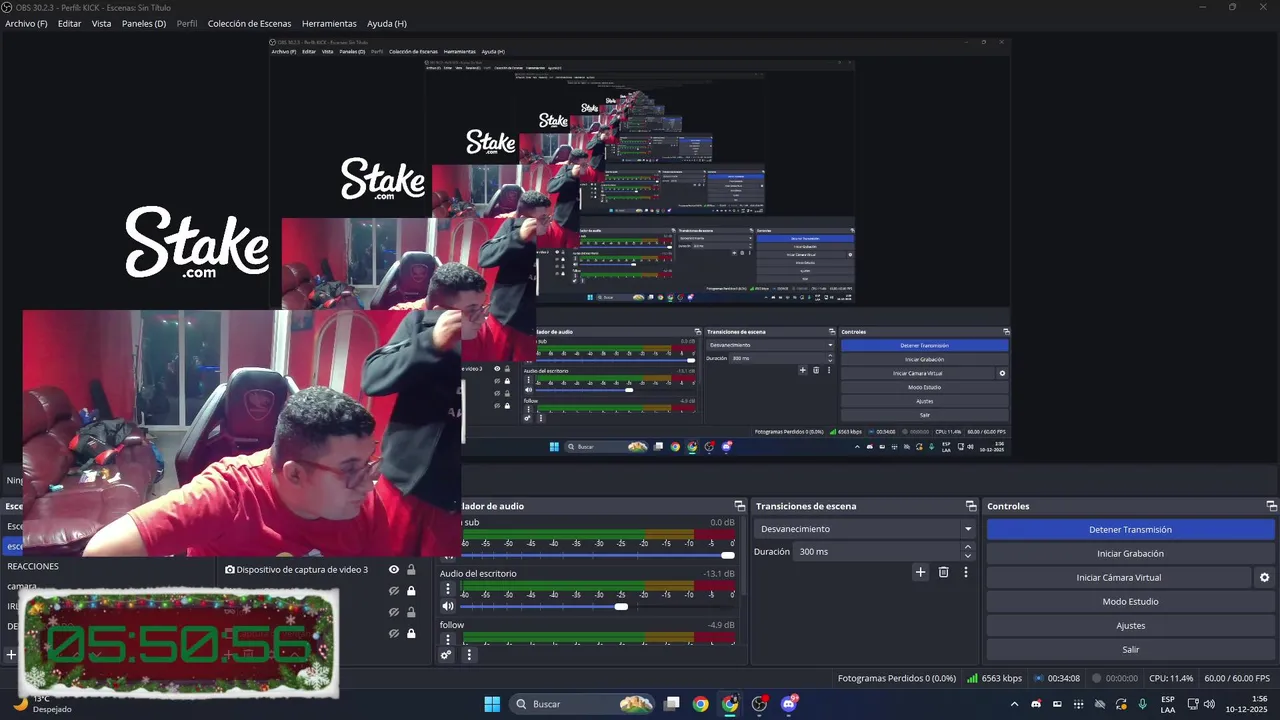The image size is (1280, 720).
Task: Open virtual camera settings gear icon
Action: tap(1264, 578)
